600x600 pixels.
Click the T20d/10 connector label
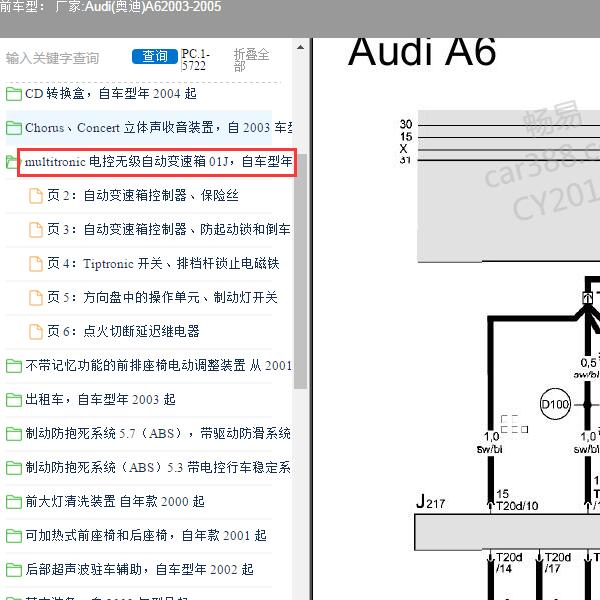click(517, 506)
